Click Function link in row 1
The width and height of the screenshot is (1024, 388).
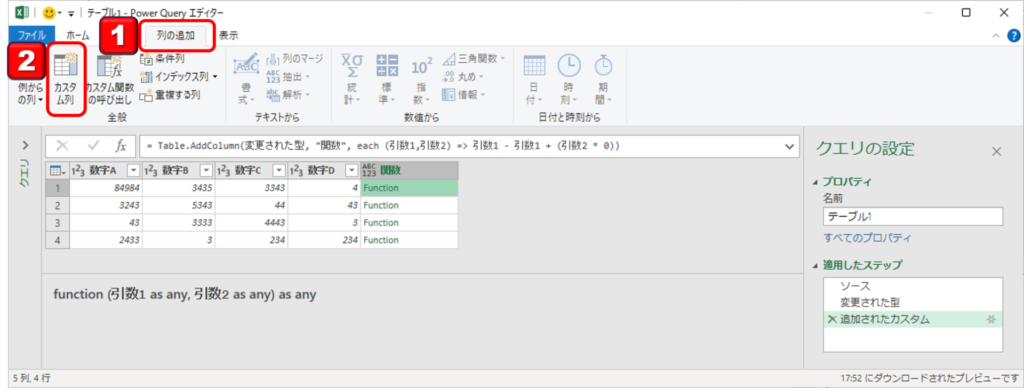(x=381, y=188)
